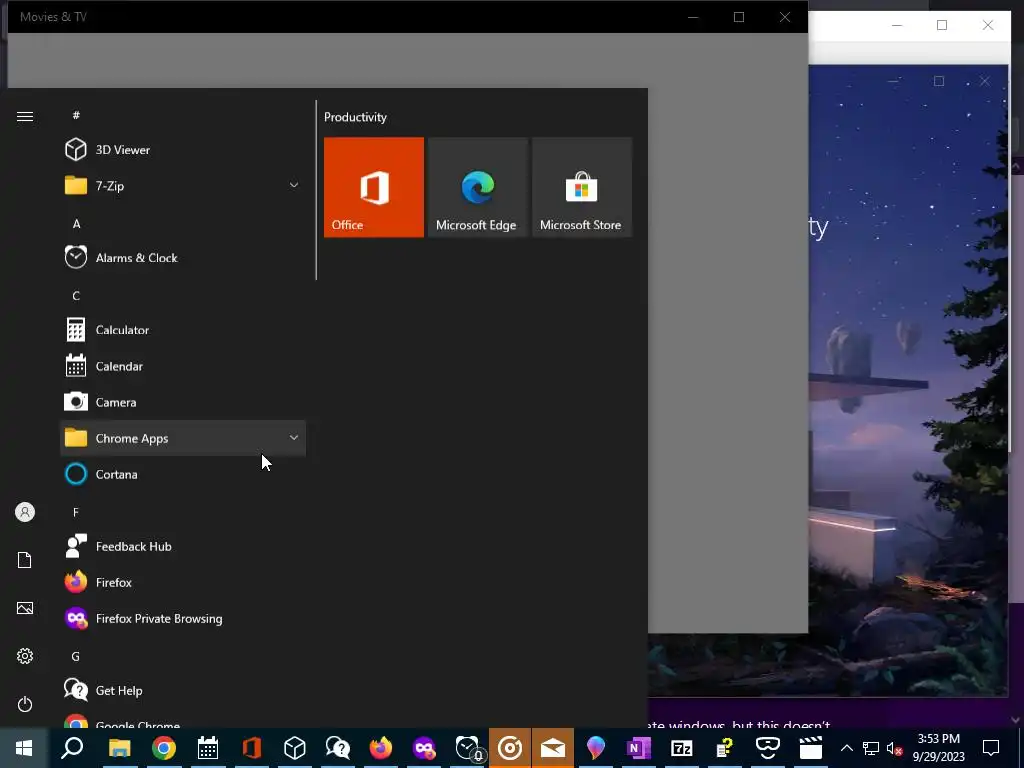Image resolution: width=1024 pixels, height=768 pixels.
Task: Expand the 7-Zip folder chevron
Action: [294, 185]
